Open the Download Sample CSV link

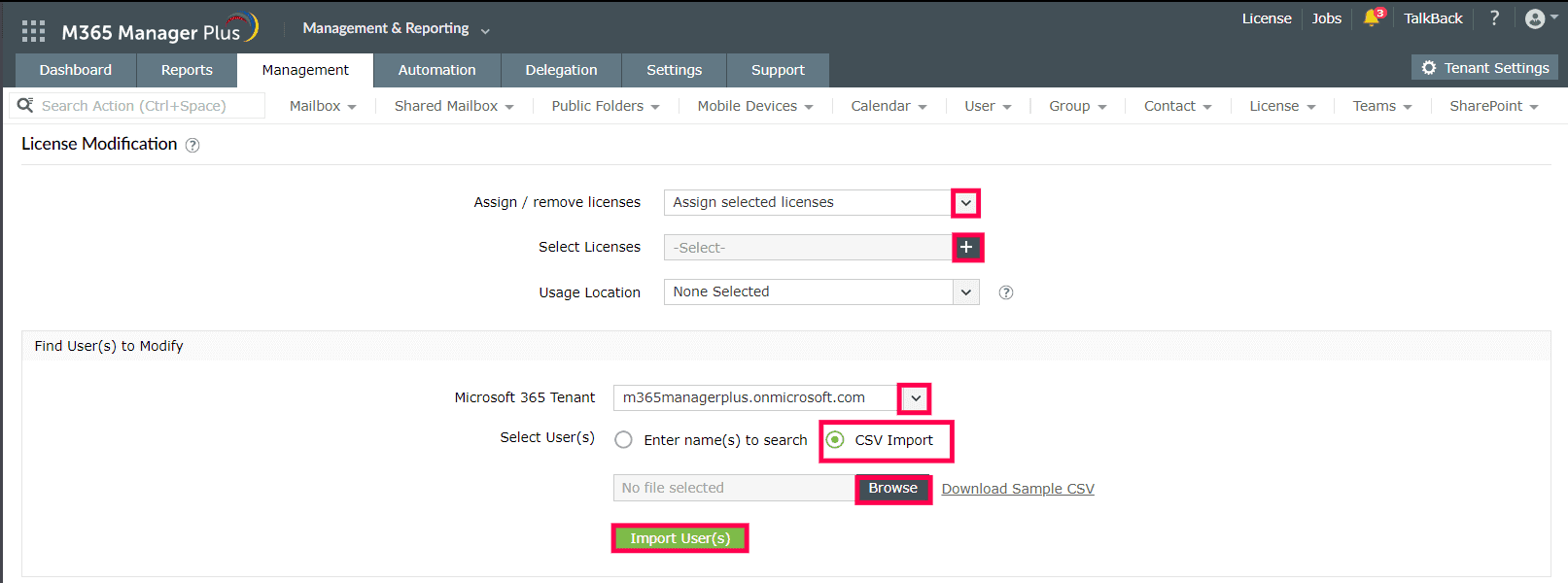(1018, 489)
